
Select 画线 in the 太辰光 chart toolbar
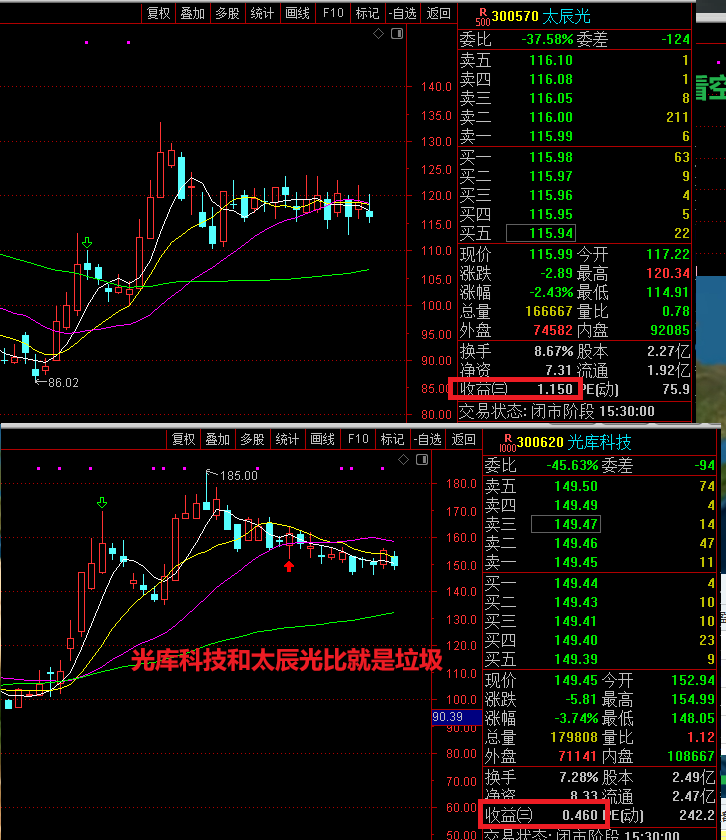(x=298, y=13)
